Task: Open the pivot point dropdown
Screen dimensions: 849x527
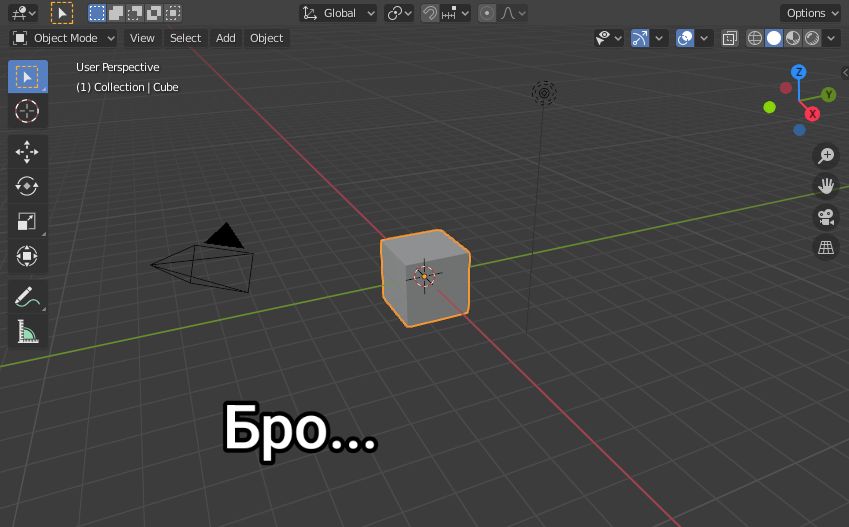Action: pyautogui.click(x=399, y=13)
